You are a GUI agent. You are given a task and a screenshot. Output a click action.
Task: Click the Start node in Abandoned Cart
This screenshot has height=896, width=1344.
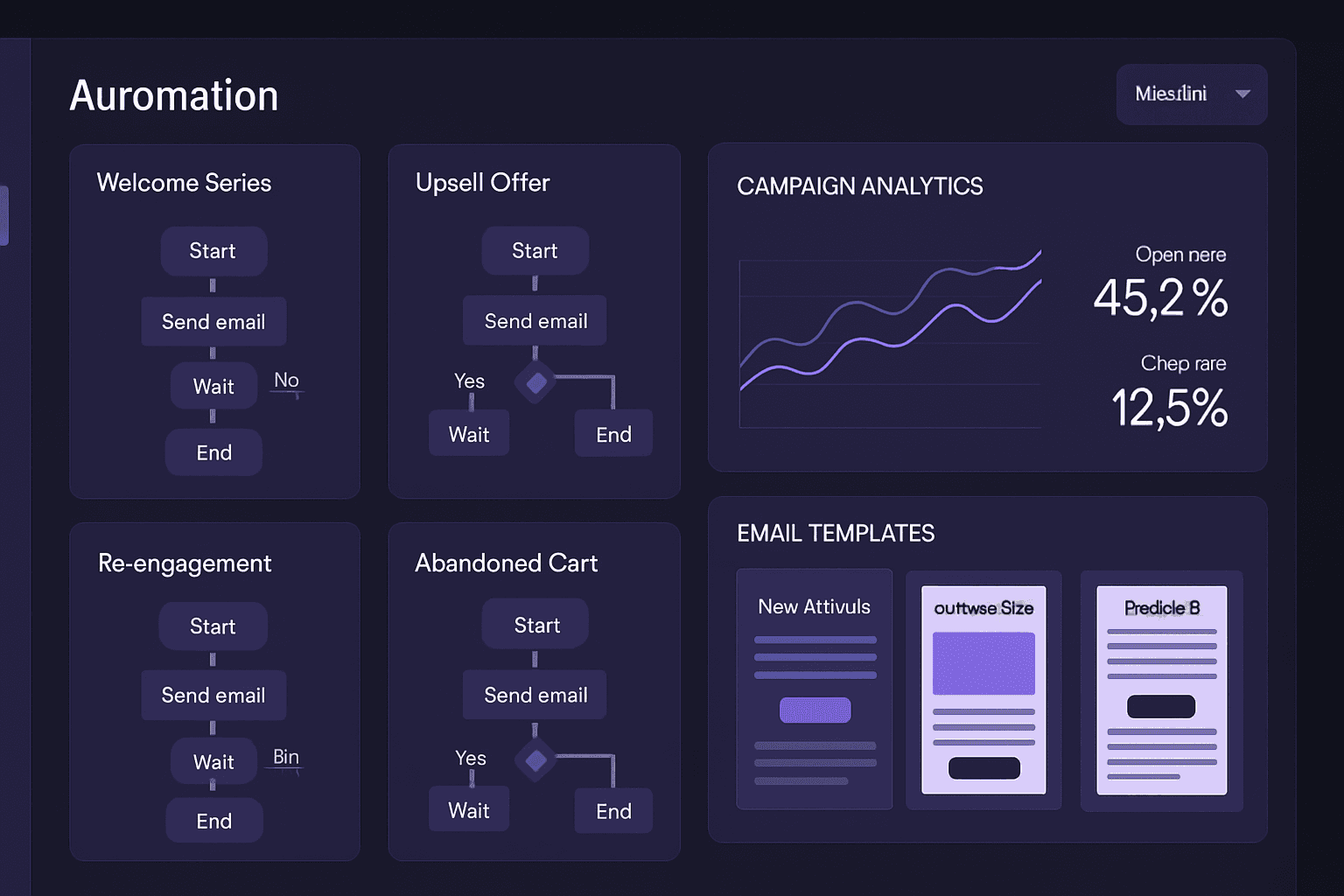[535, 624]
